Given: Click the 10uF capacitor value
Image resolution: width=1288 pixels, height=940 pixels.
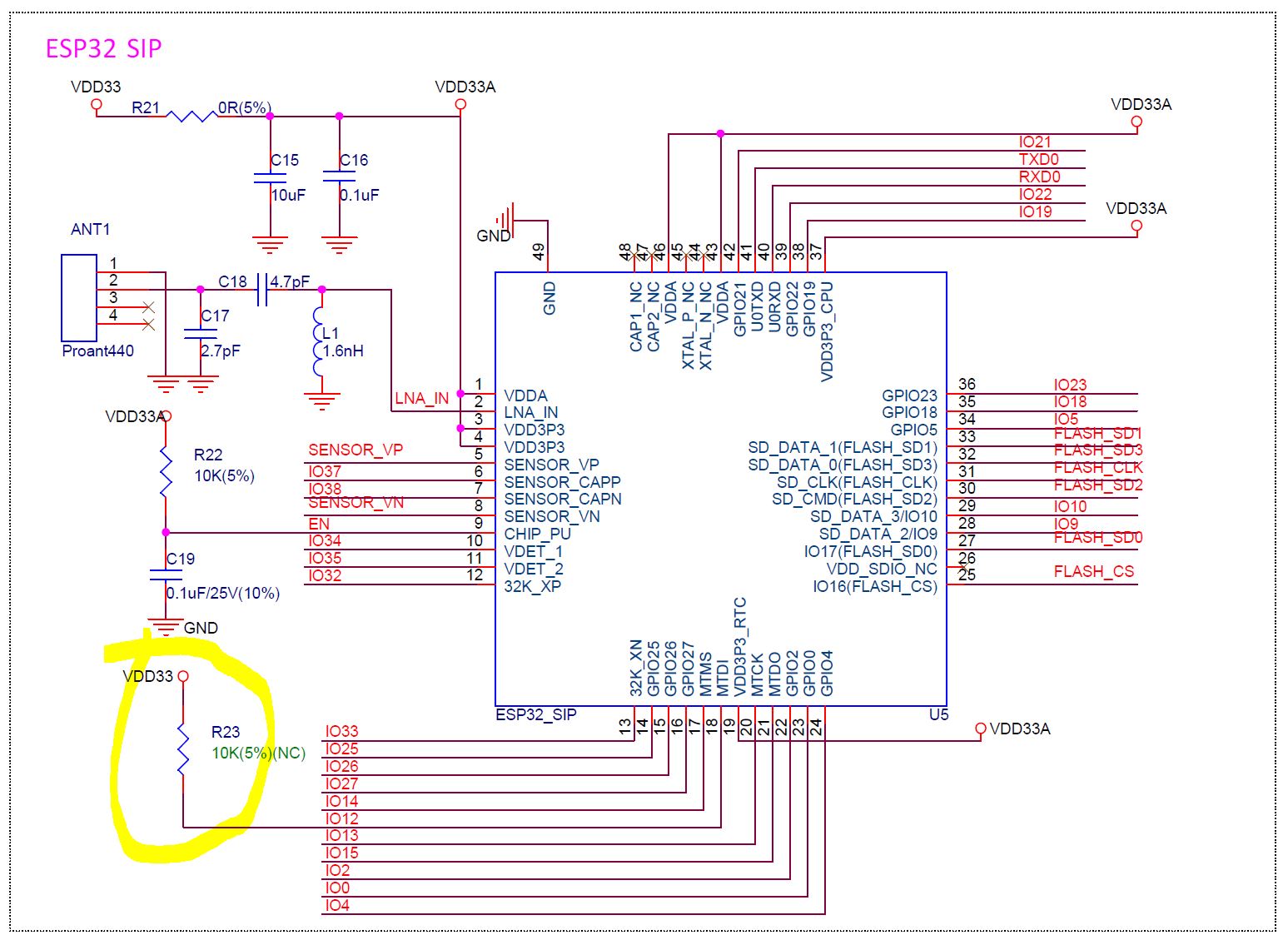Looking at the screenshot, I should click(288, 195).
